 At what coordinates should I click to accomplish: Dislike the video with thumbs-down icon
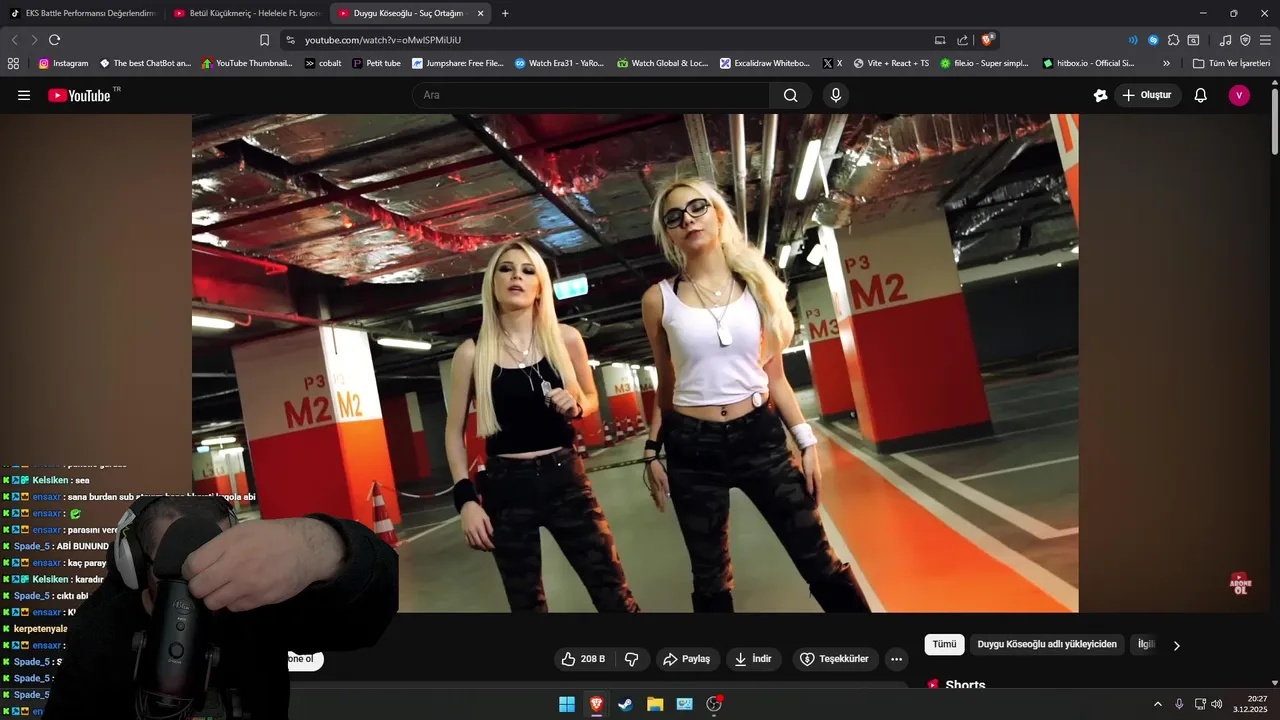tap(632, 659)
